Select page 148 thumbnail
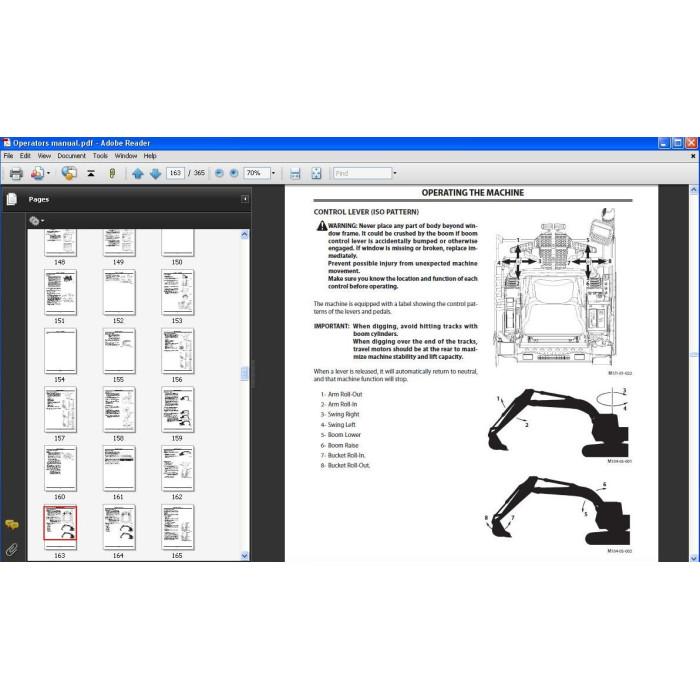Image resolution: width=700 pixels, height=700 pixels. [x=60, y=243]
